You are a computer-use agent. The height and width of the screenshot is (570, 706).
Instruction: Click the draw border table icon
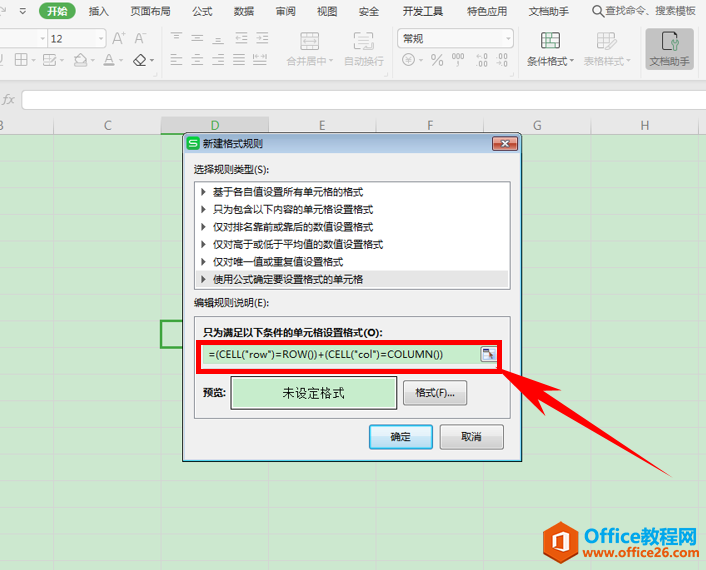coord(49,59)
